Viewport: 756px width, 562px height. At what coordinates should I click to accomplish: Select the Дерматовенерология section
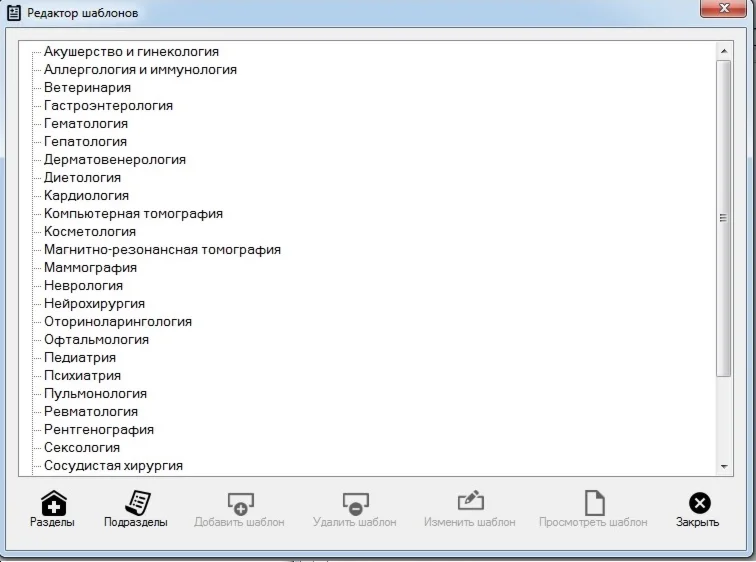tap(115, 160)
